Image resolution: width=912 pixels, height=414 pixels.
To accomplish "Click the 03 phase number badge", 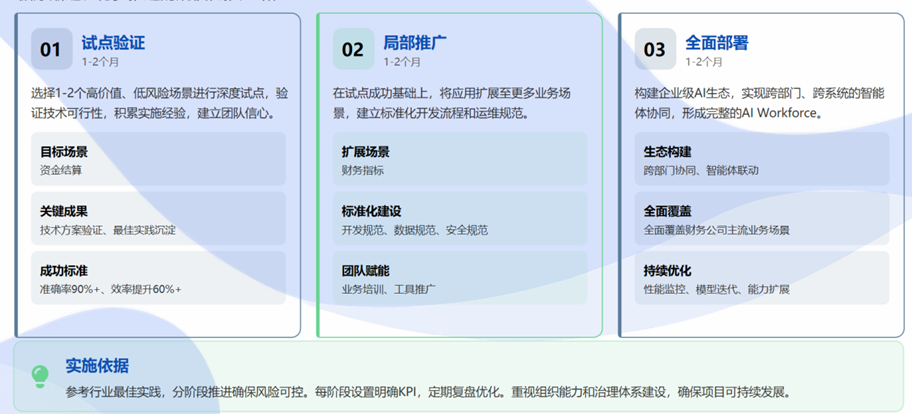I will click(655, 49).
